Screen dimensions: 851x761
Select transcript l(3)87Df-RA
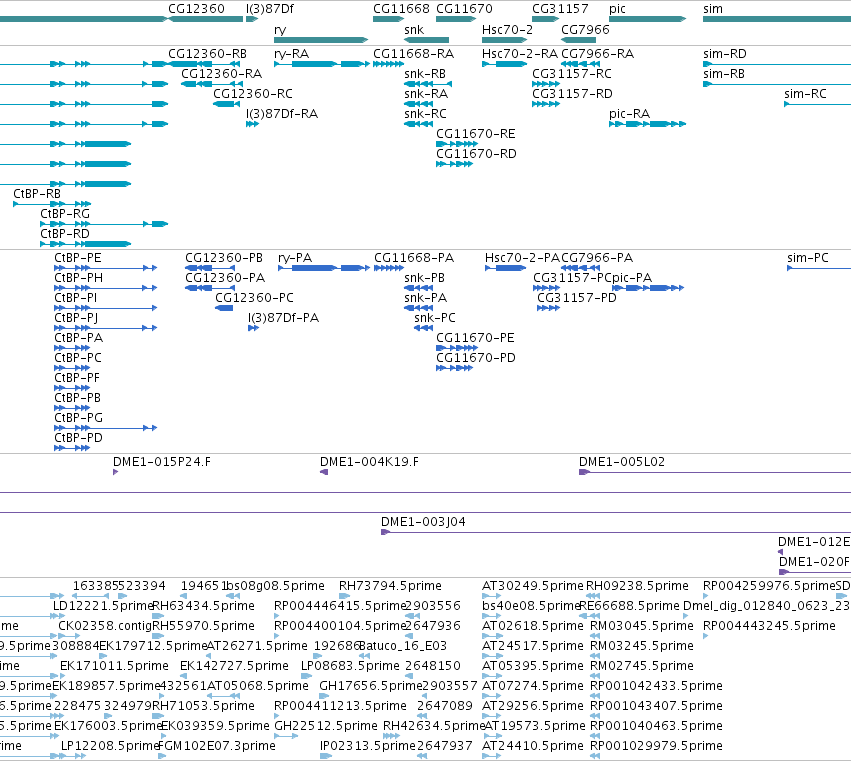[282, 114]
